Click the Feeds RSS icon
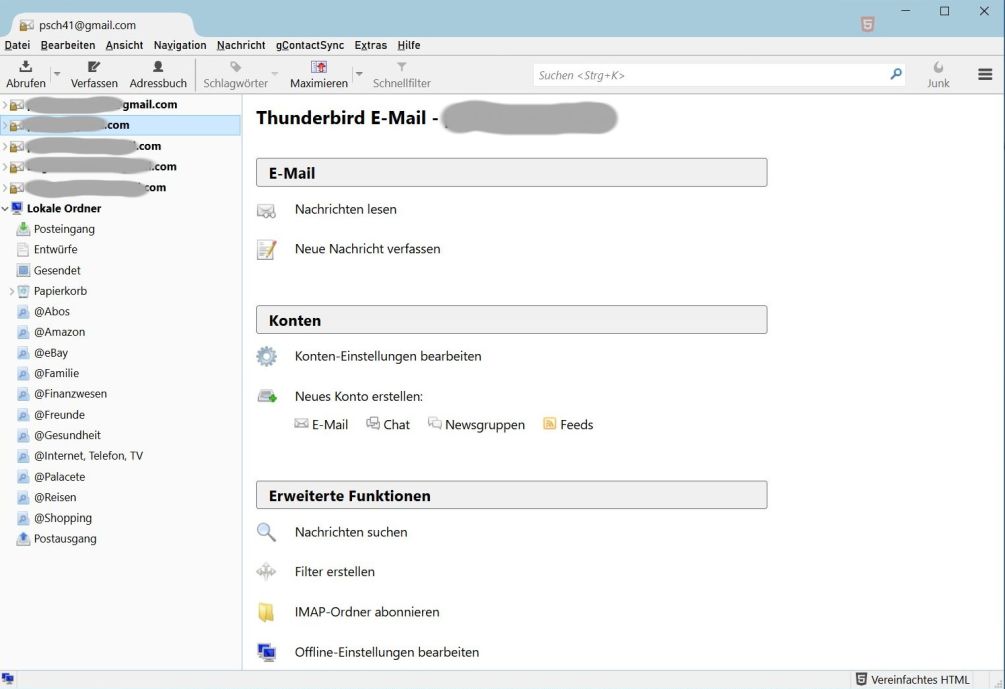Image resolution: width=1005 pixels, height=689 pixels. (x=549, y=424)
